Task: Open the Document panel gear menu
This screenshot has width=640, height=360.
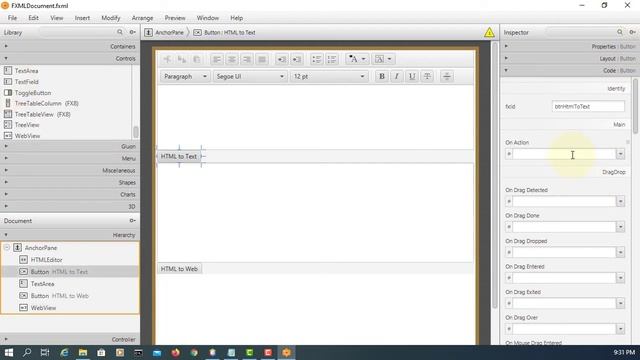Action: pyautogui.click(x=132, y=220)
